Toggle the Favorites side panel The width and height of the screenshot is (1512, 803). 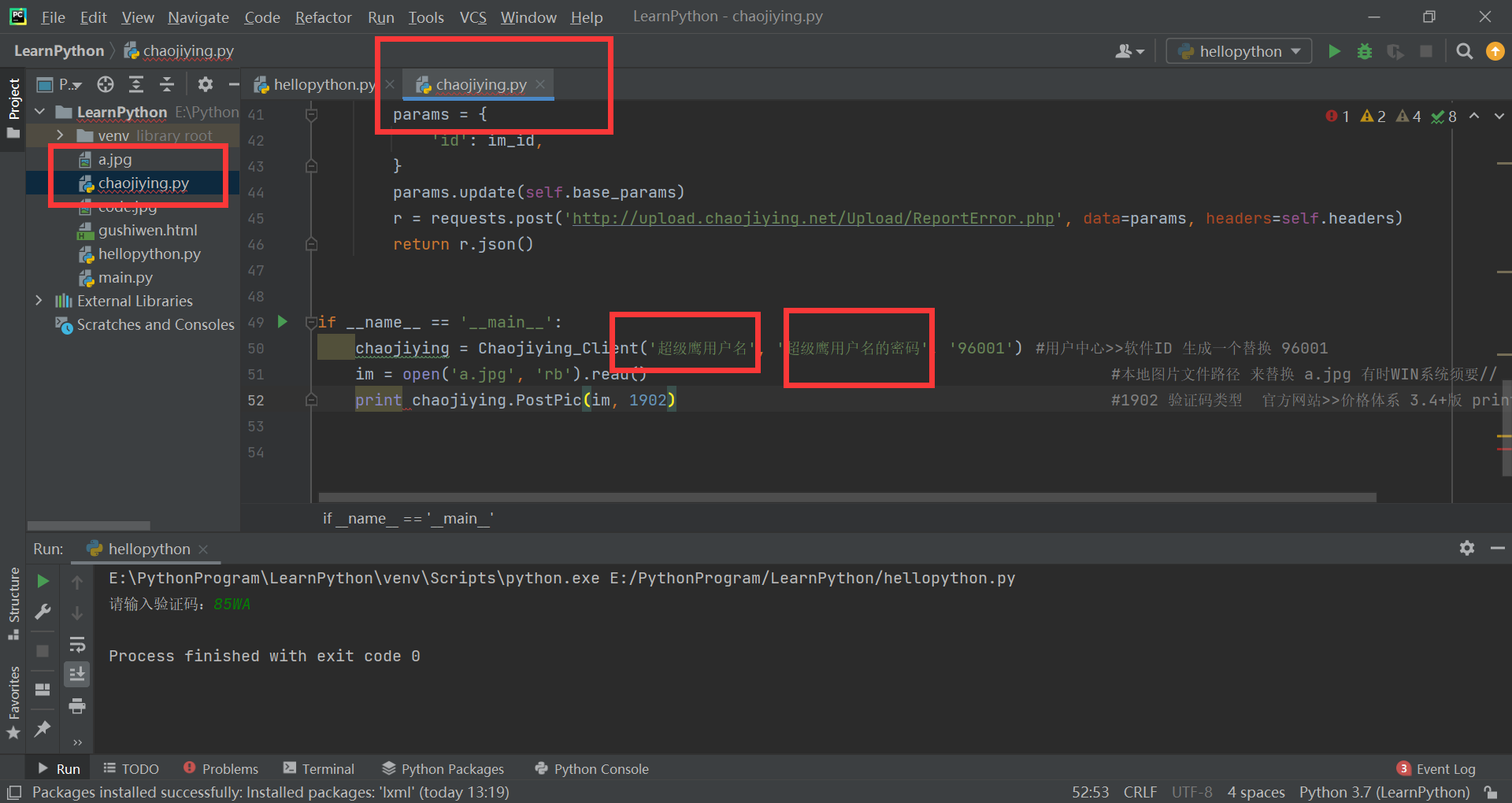[13, 702]
